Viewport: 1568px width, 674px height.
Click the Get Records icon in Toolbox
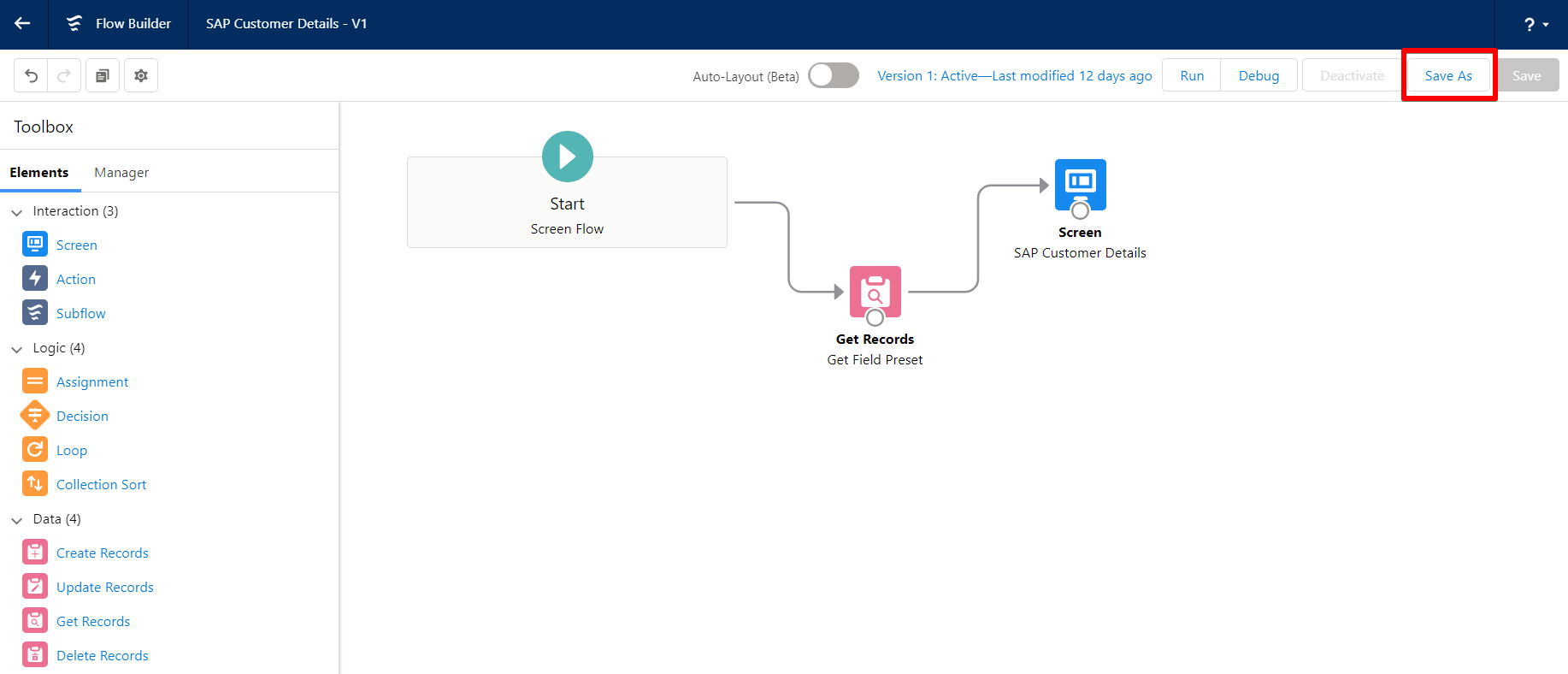click(35, 620)
